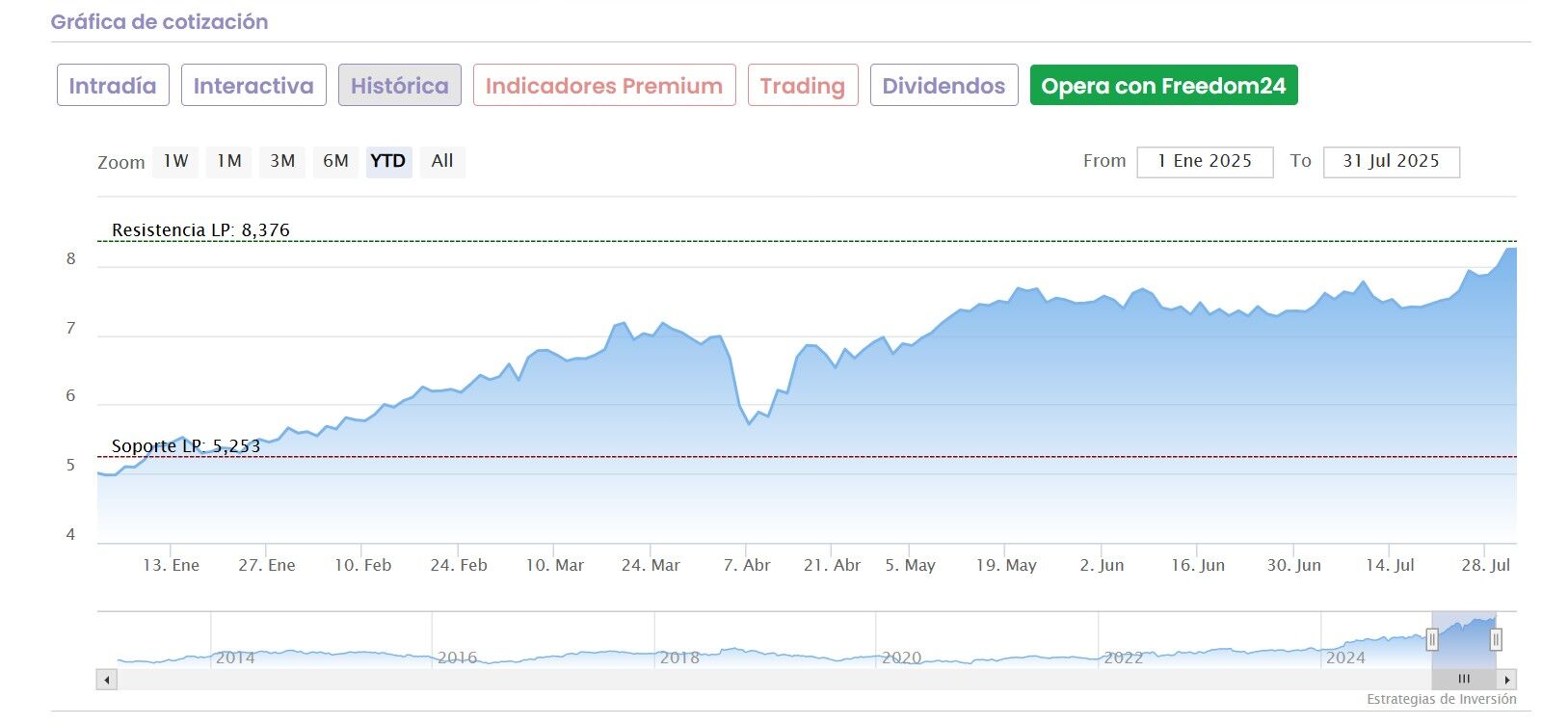Select the 6M zoom range
The height and width of the screenshot is (725, 1568).
[335, 162]
